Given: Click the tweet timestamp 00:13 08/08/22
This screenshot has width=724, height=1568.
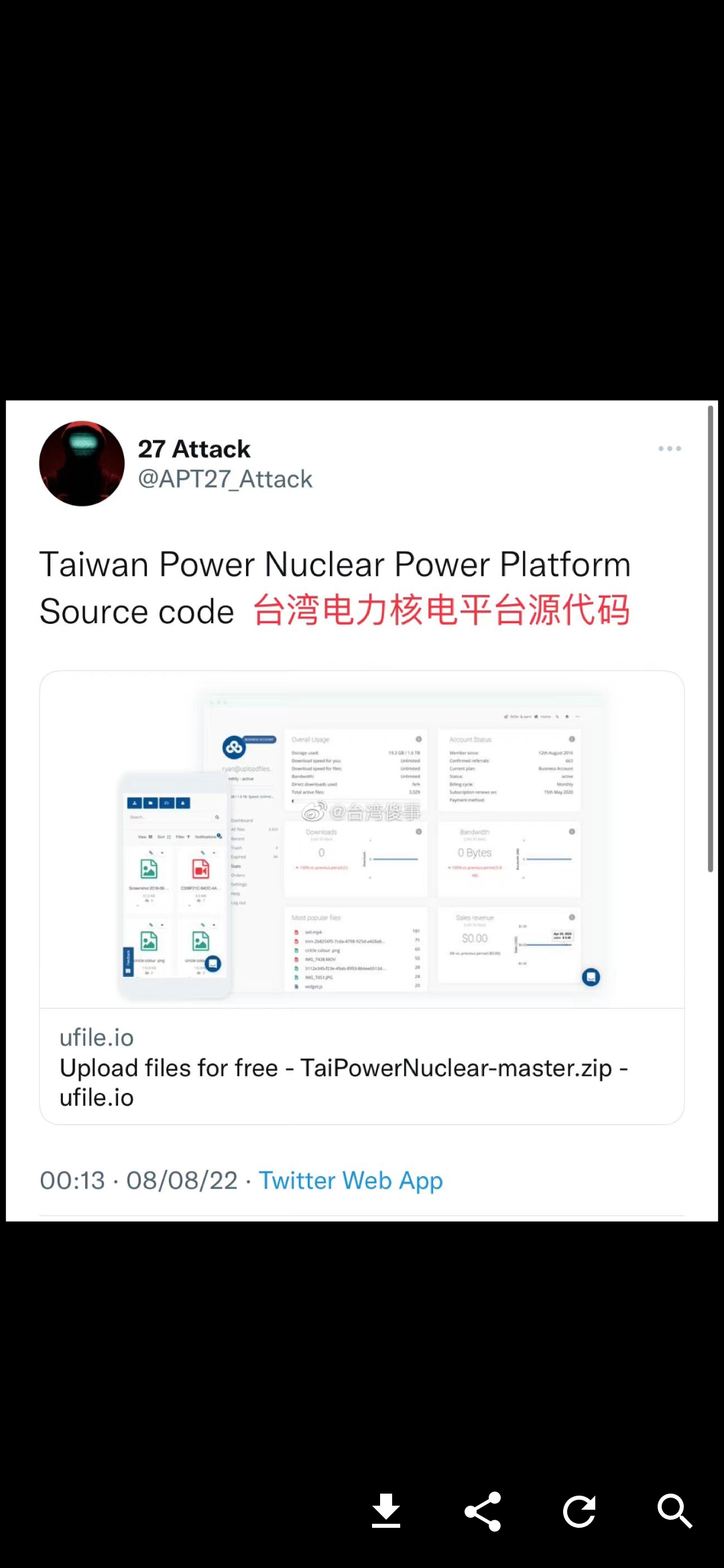Looking at the screenshot, I should pyautogui.click(x=139, y=1181).
